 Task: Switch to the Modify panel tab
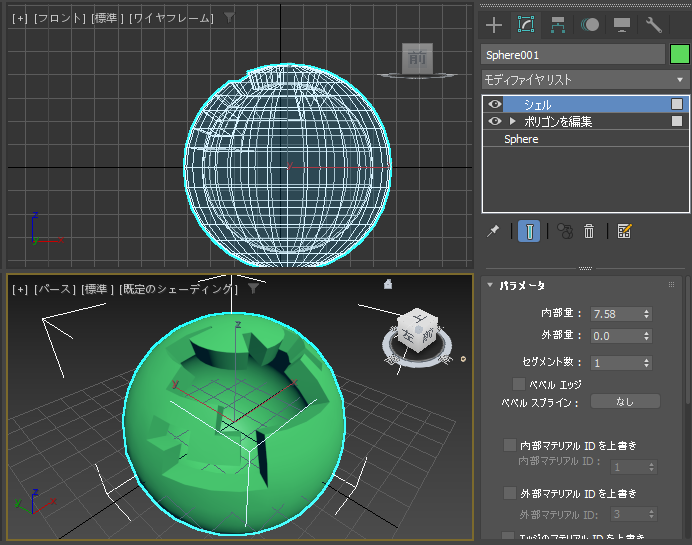pyautogui.click(x=526, y=25)
